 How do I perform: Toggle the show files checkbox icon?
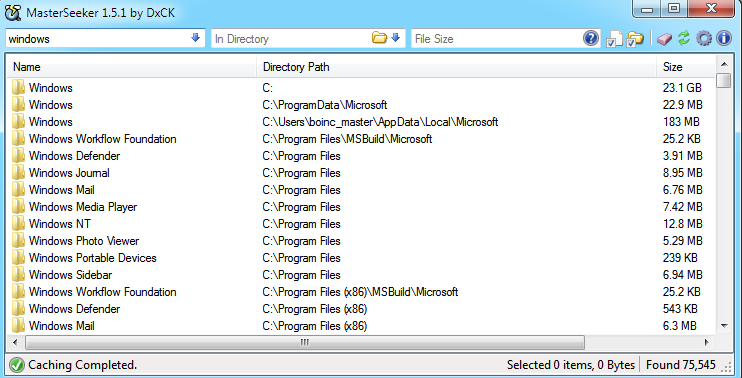(x=614, y=39)
